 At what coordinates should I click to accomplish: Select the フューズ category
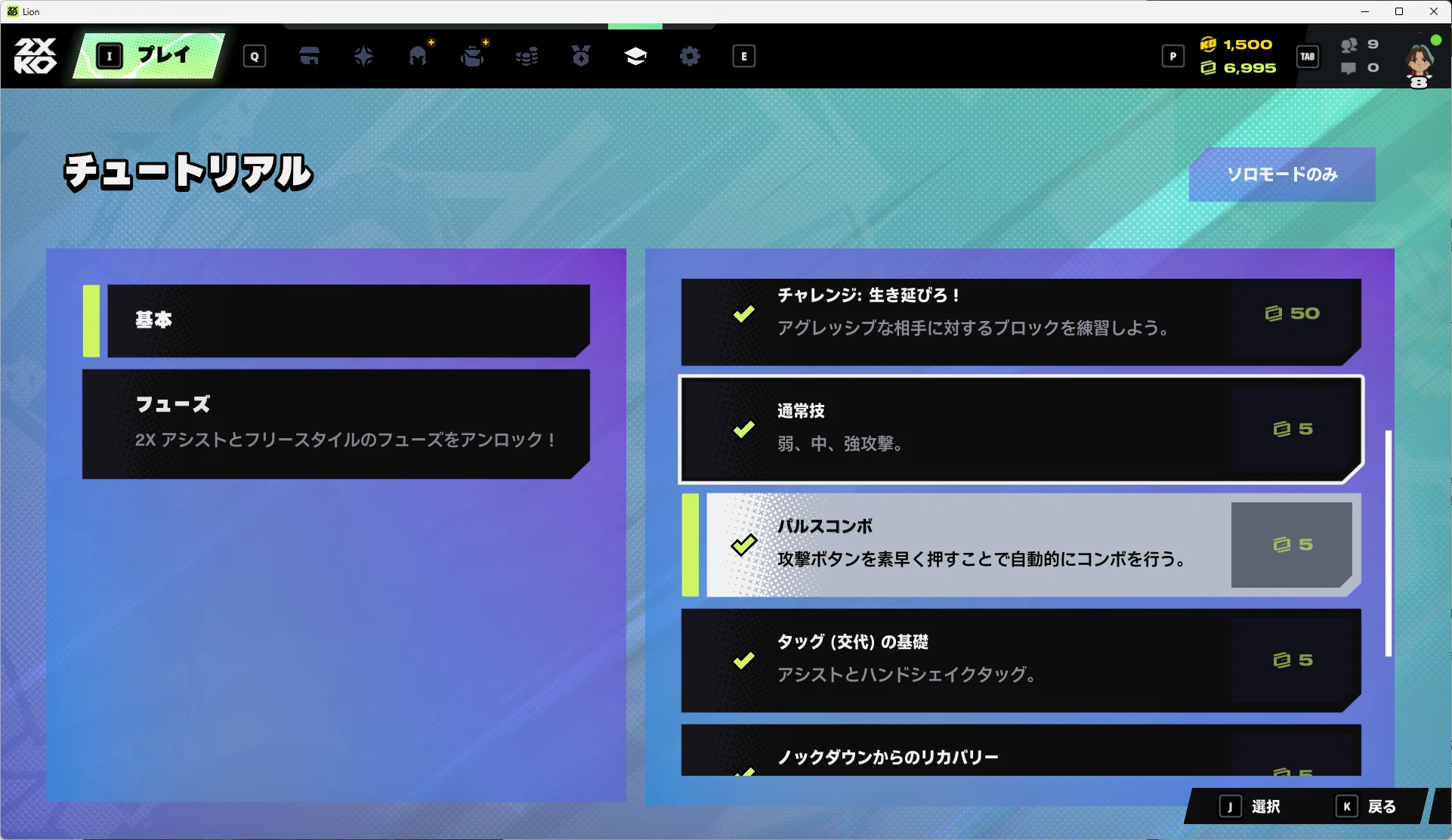336,424
